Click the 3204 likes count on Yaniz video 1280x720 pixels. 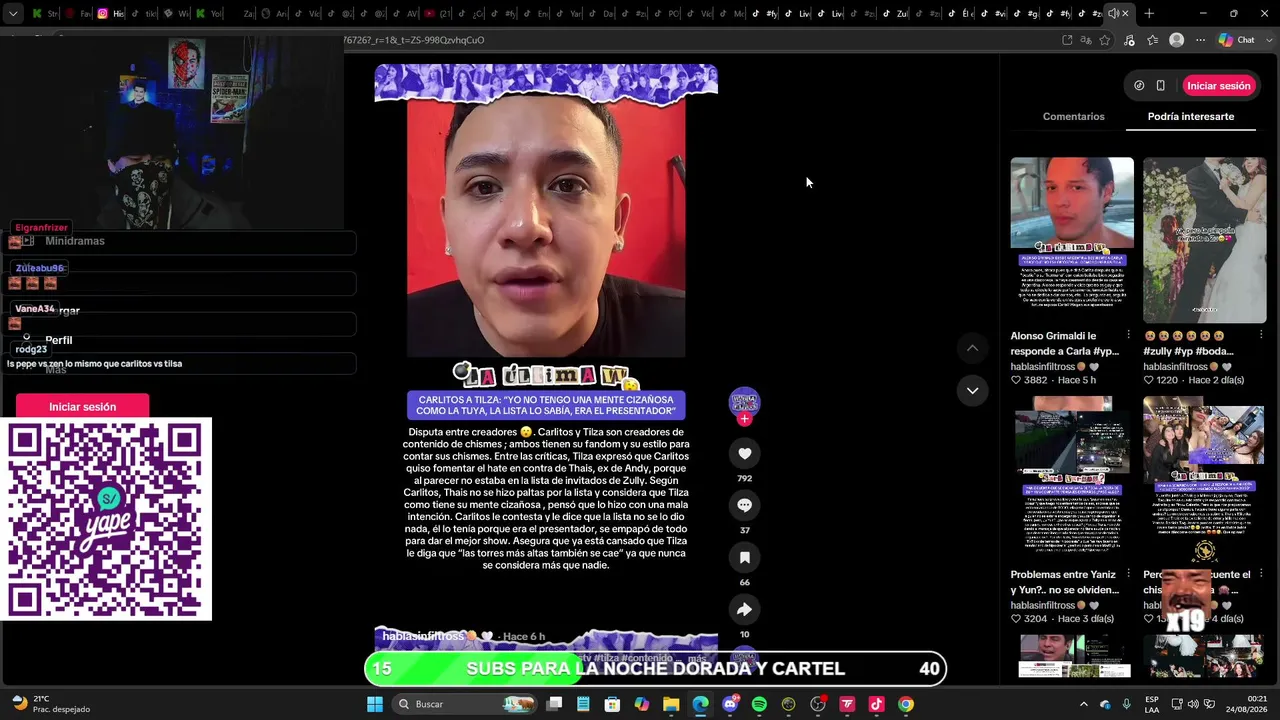click(x=1029, y=619)
